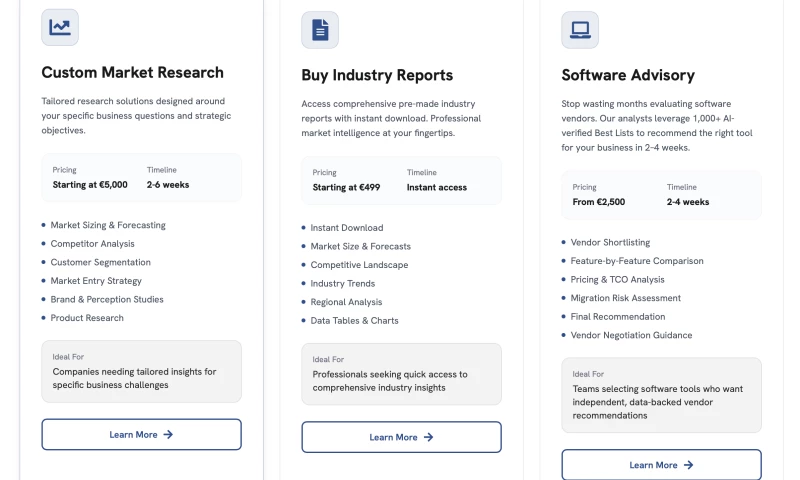Click the Software Advisory laptop icon

pos(580,30)
